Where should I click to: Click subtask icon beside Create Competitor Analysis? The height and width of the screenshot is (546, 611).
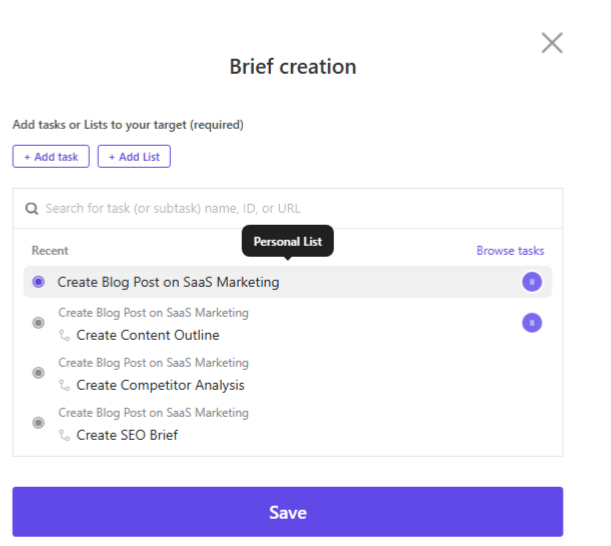(x=66, y=385)
